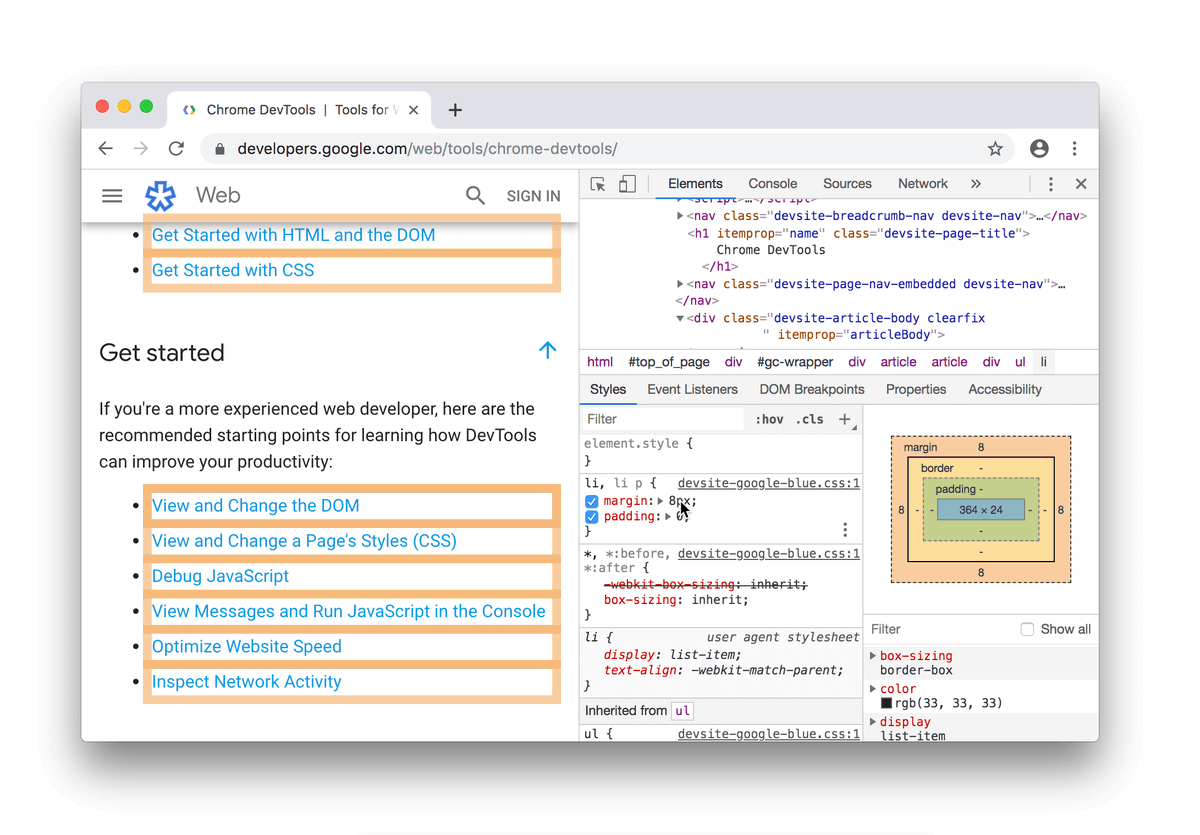Open Get Started with HTML and the DOM
Viewport: 1200px width, 835px height.
coord(294,235)
